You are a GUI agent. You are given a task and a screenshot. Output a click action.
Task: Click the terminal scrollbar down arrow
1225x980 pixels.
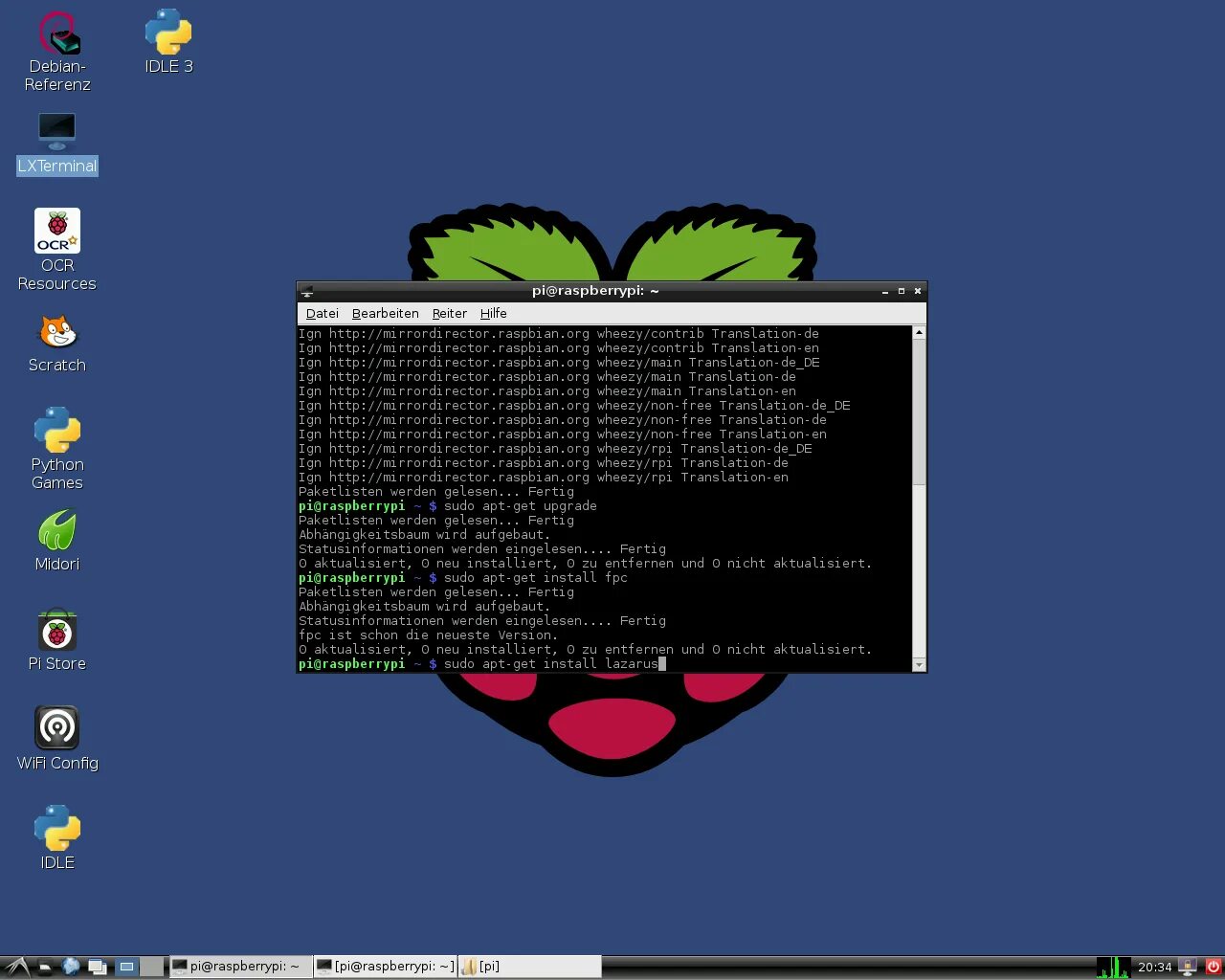click(x=919, y=664)
